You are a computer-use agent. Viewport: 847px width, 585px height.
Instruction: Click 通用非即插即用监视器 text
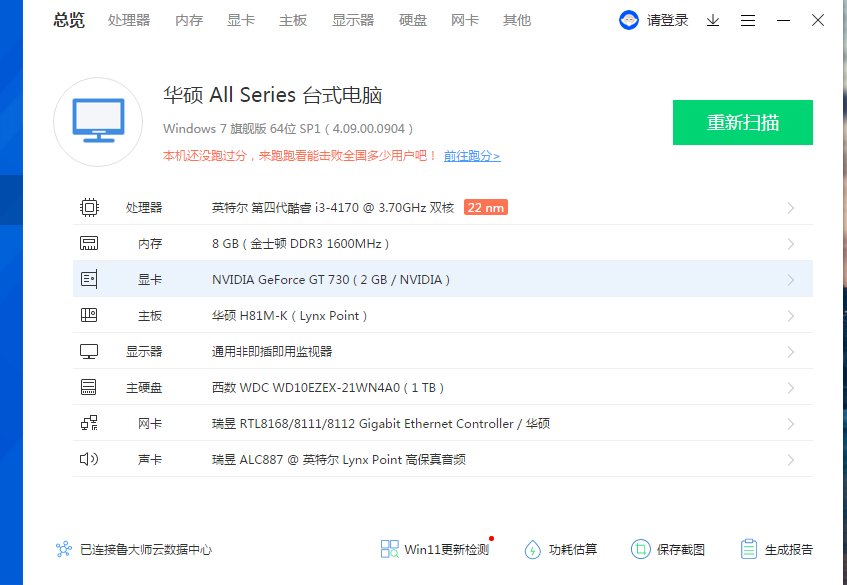point(272,352)
